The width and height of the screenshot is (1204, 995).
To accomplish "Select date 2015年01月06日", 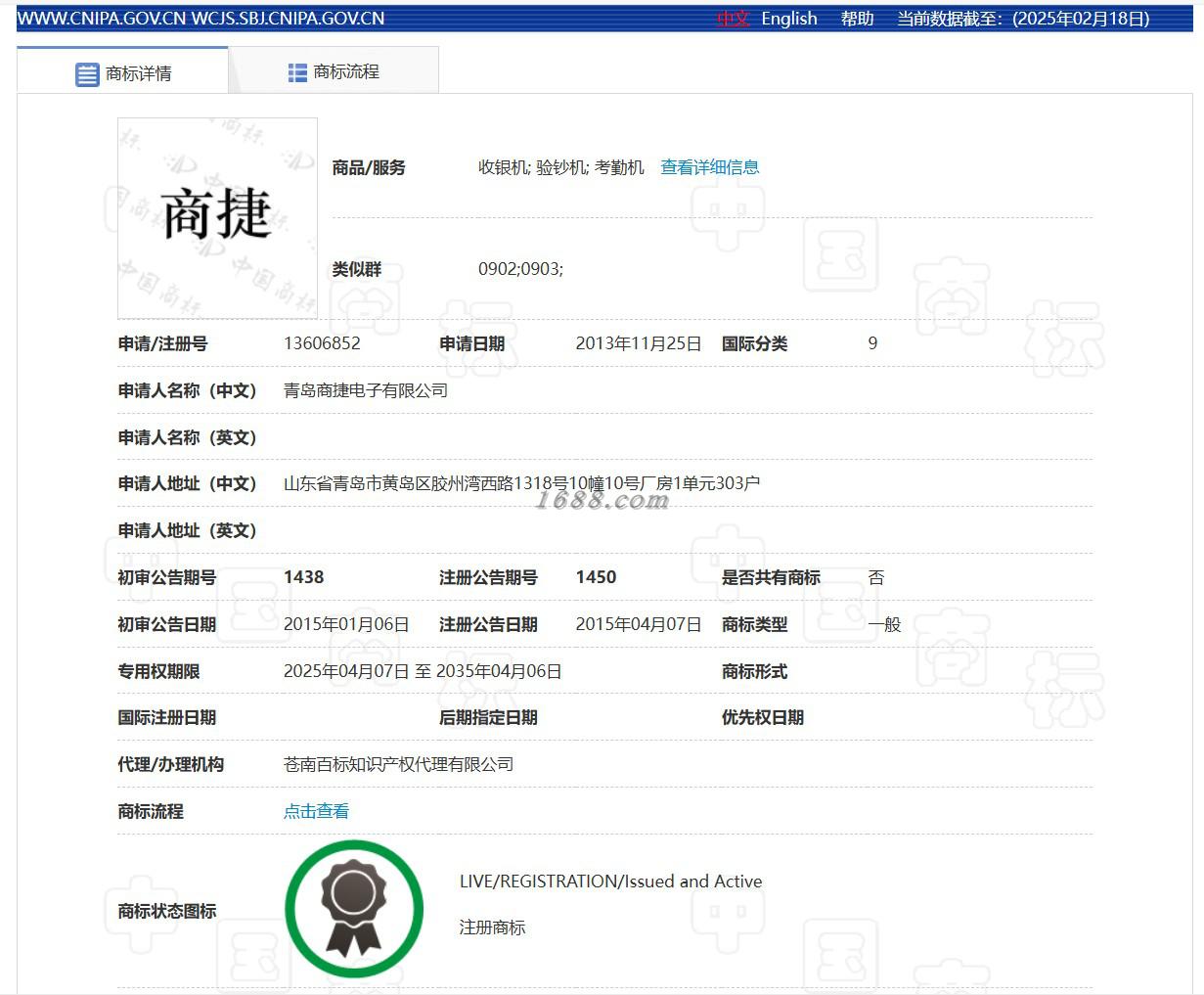I will pyautogui.click(x=346, y=624).
